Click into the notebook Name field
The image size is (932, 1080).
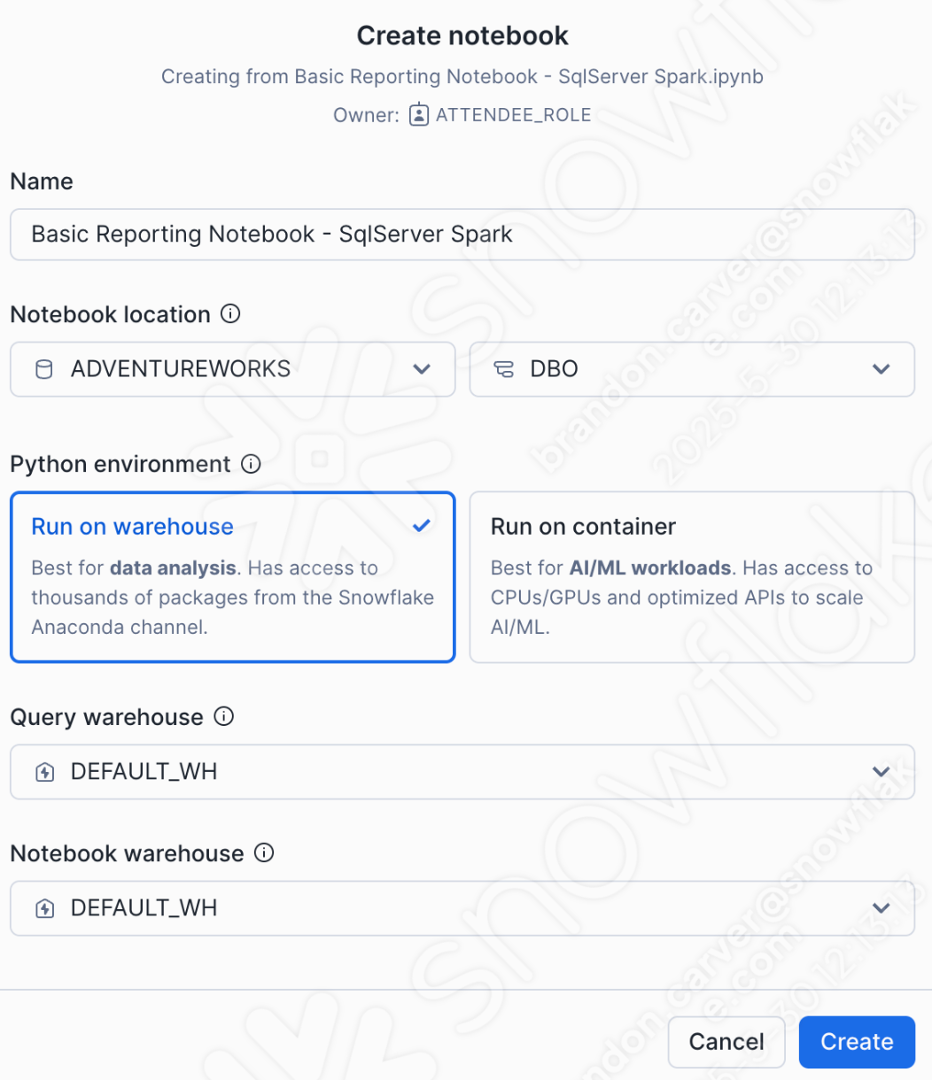pyautogui.click(x=462, y=234)
